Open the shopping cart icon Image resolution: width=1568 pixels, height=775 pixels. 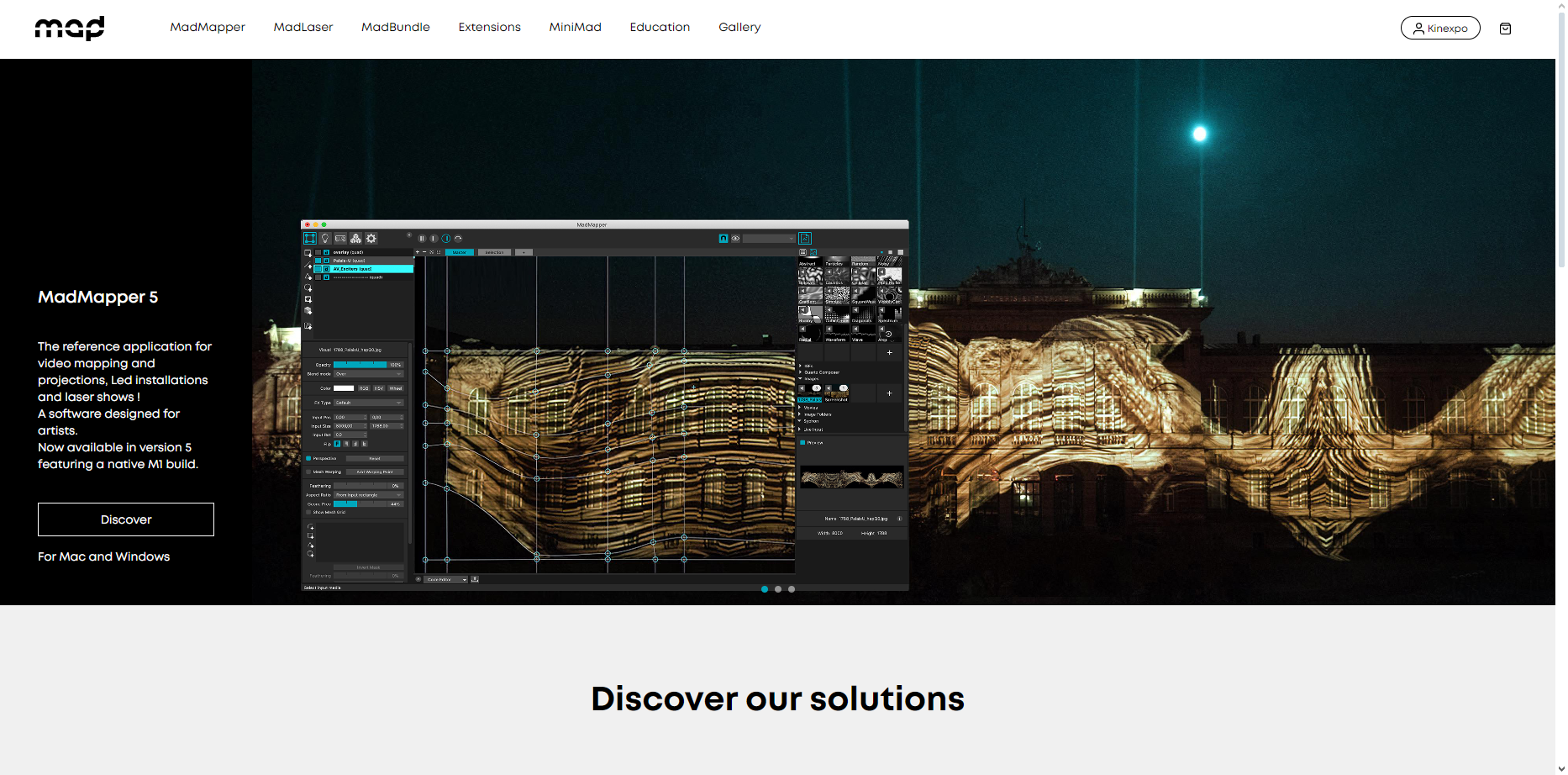(x=1505, y=29)
